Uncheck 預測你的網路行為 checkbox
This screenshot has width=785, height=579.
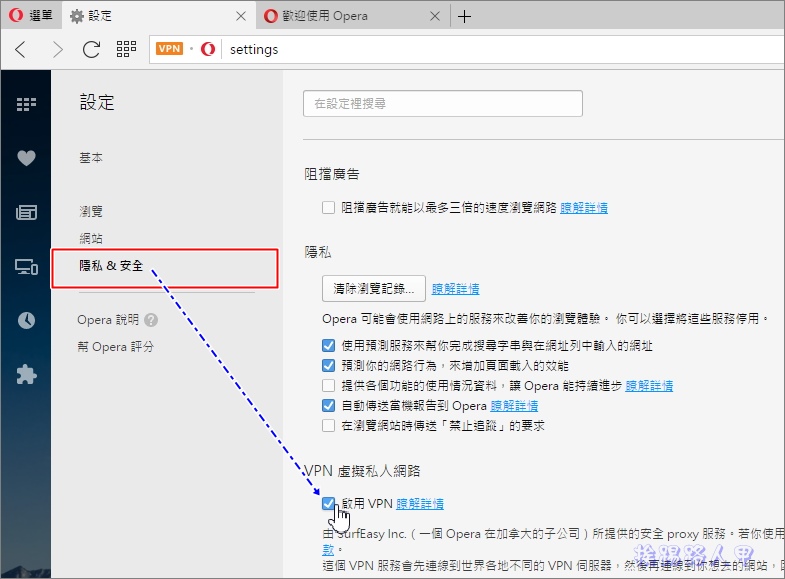pos(328,365)
